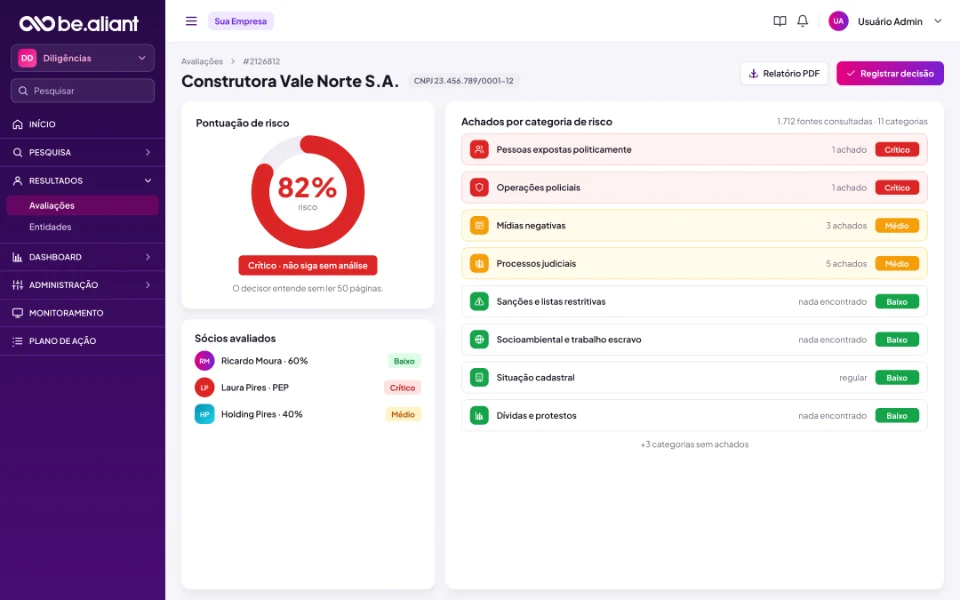Click the Dashboard chart icon
Image resolution: width=960 pixels, height=600 pixels.
[18, 257]
